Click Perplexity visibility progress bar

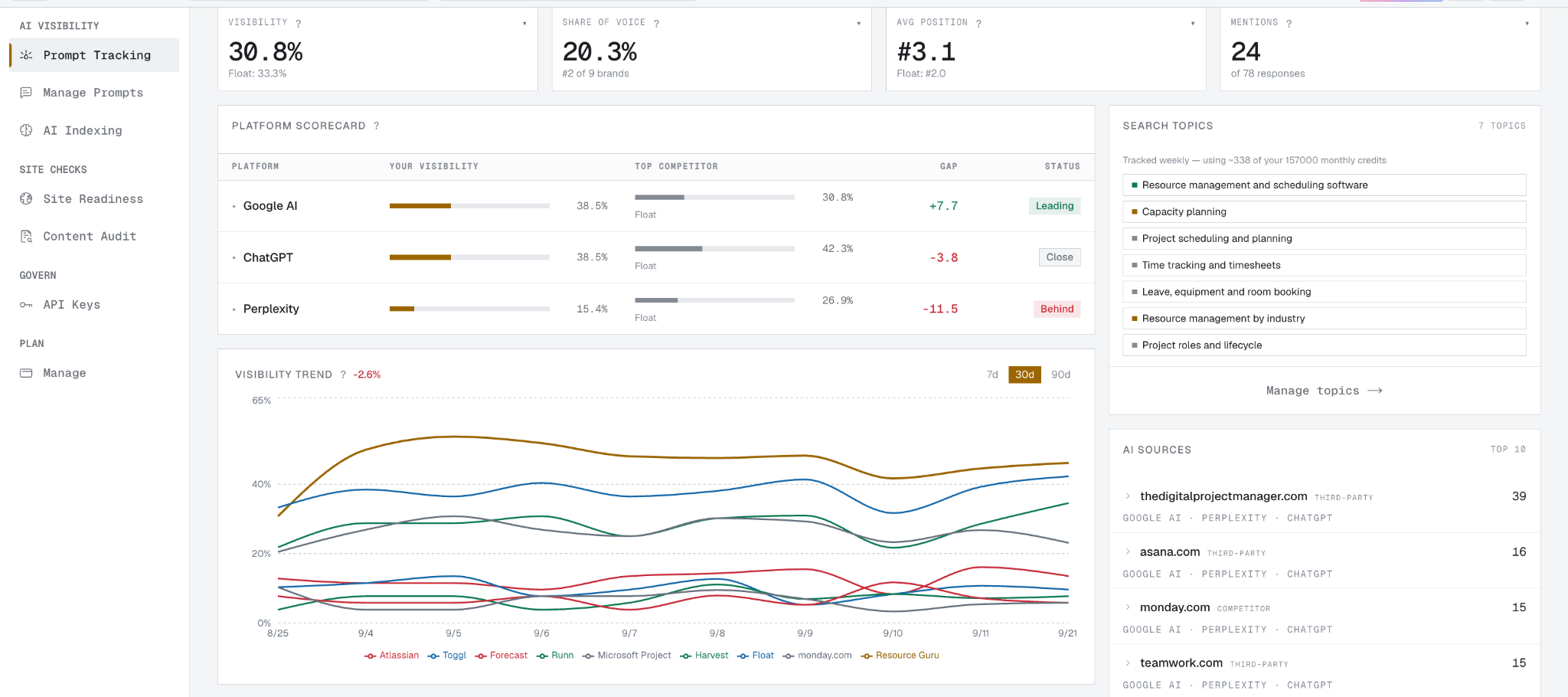point(469,309)
